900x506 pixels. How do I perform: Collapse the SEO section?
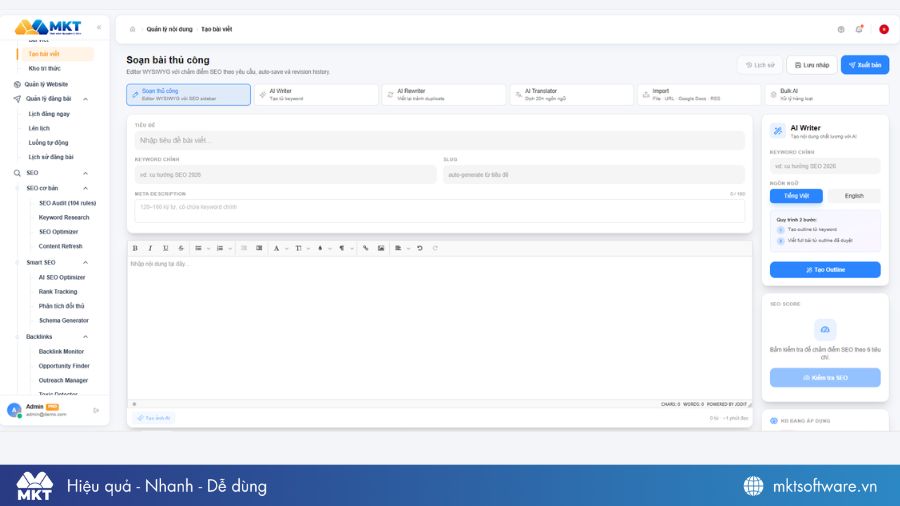[86, 173]
